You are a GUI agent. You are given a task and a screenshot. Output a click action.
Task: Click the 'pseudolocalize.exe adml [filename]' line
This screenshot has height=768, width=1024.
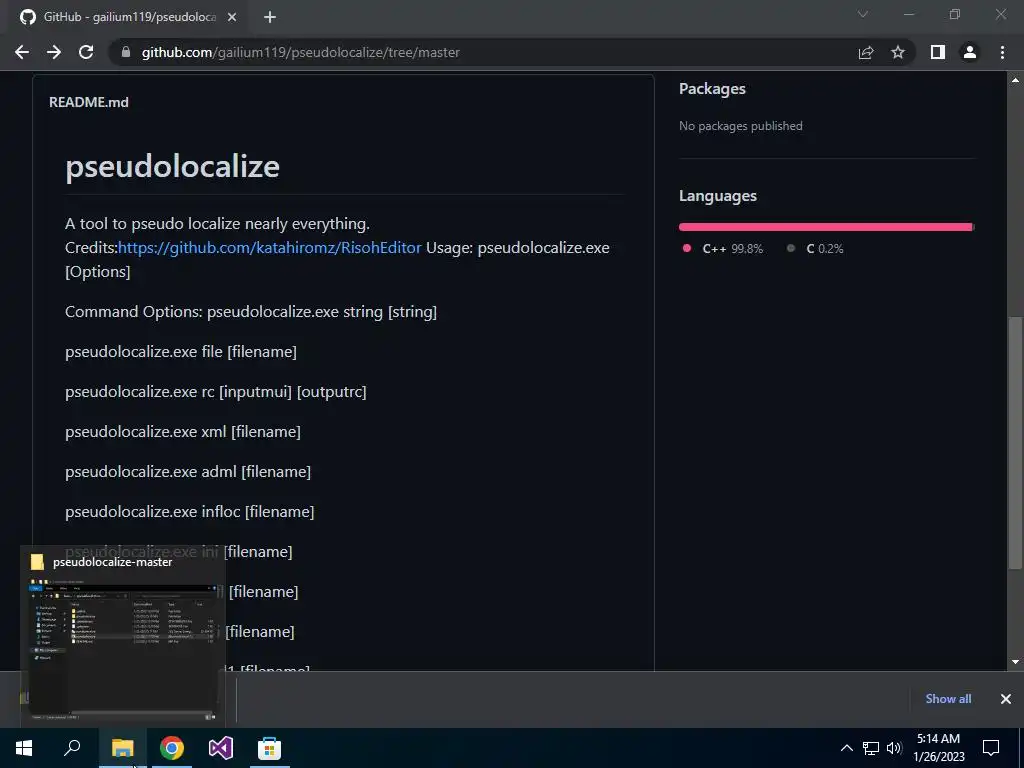coord(188,472)
